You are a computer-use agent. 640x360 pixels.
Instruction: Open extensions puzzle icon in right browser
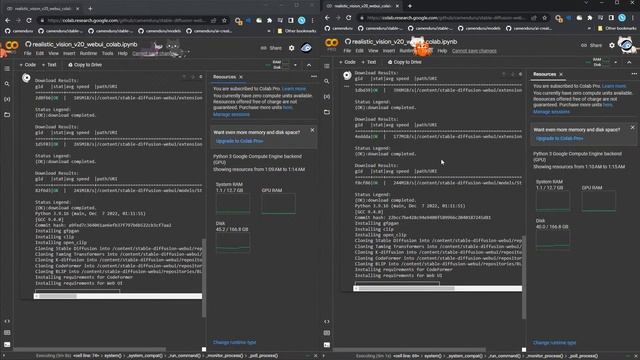pos(590,18)
